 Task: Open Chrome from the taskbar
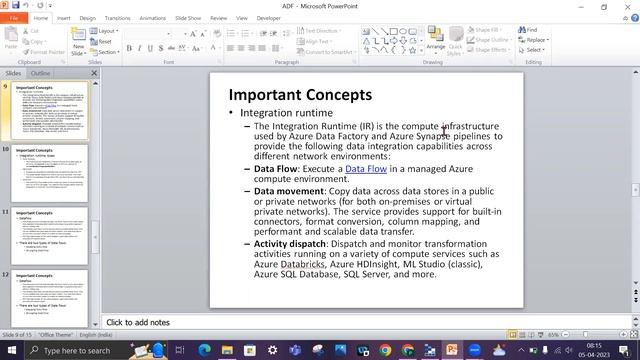[x=385, y=350]
